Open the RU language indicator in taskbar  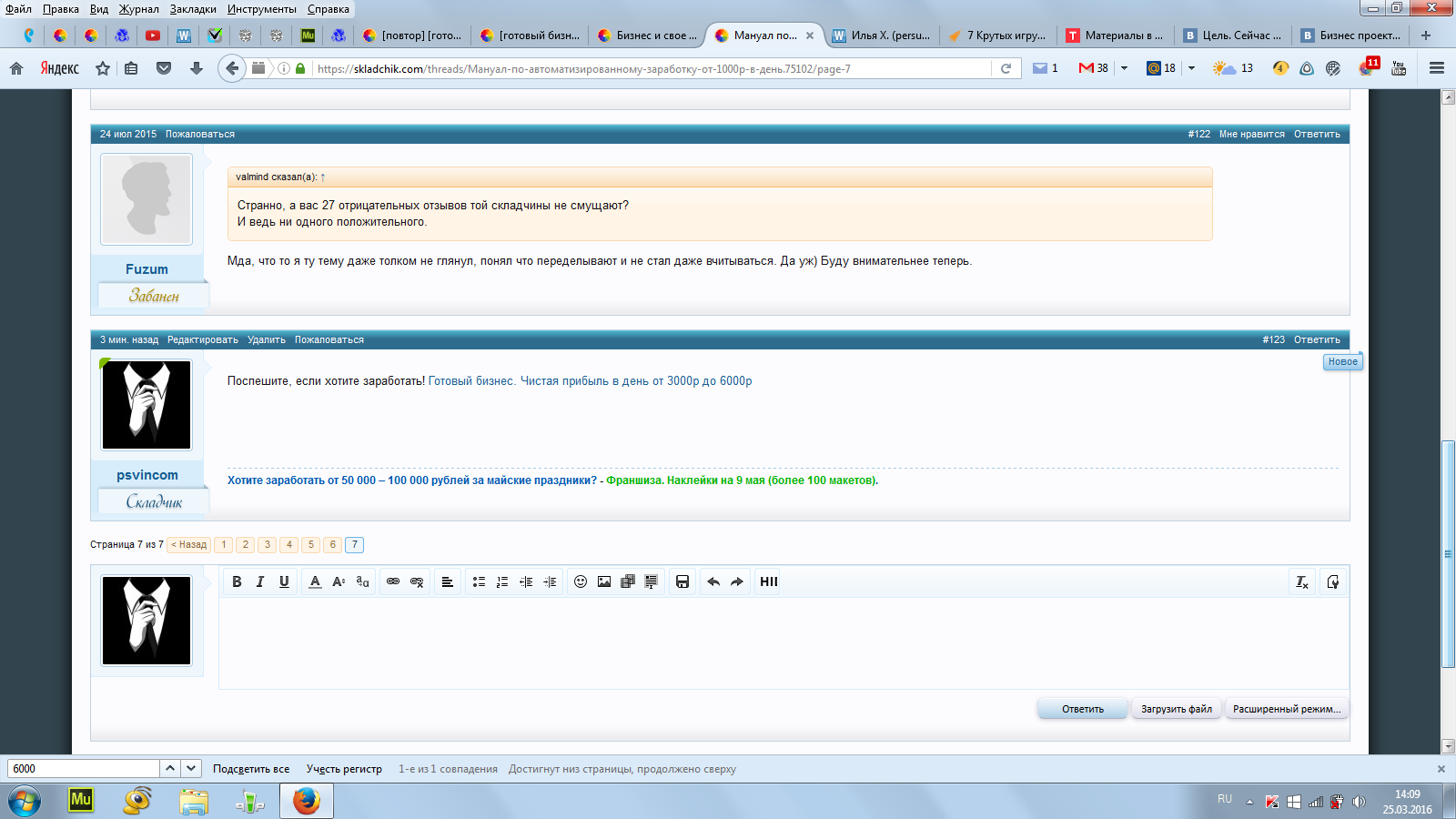click(x=1225, y=800)
